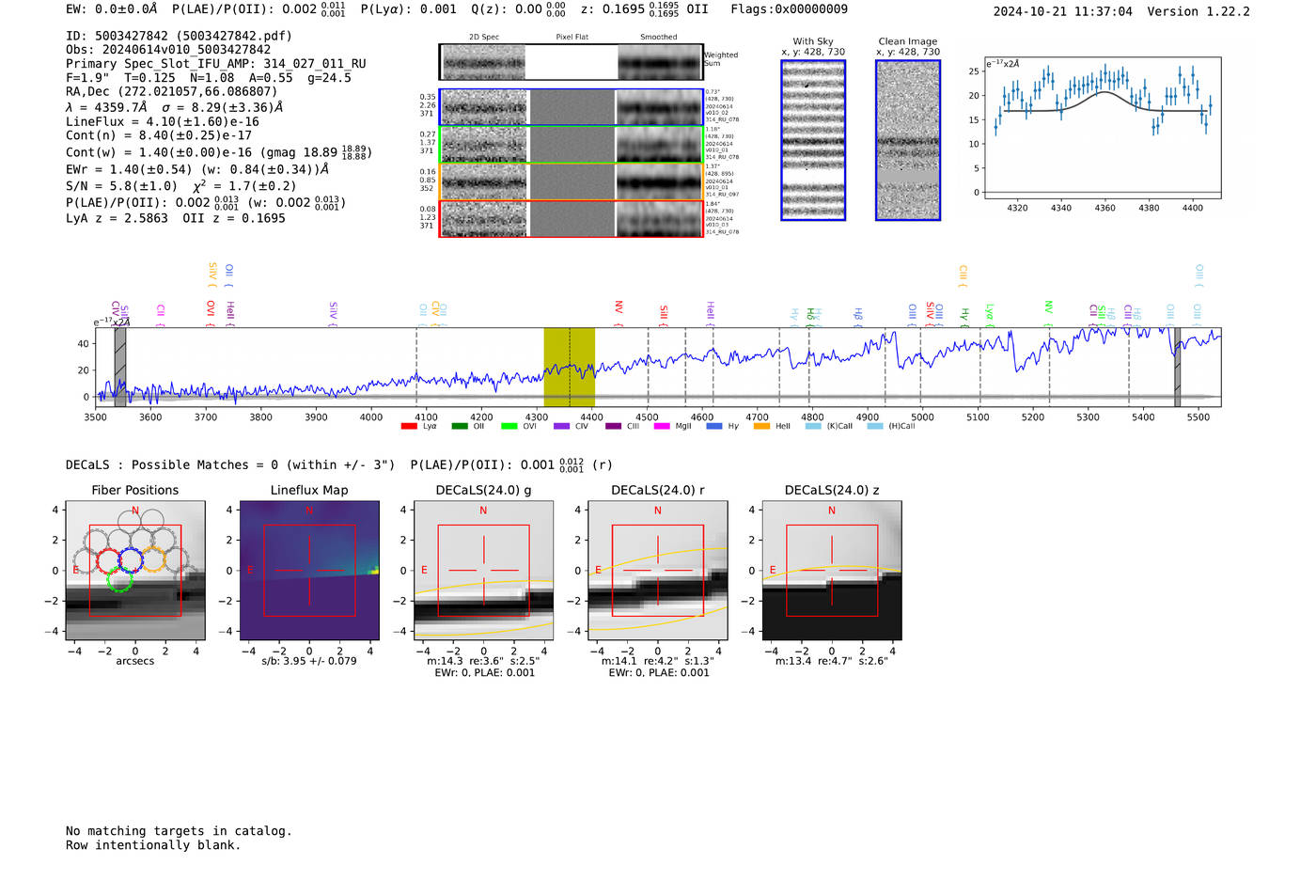Select the m:13.4 re:4.7" s:2.6" caption
Image resolution: width=1316 pixels, height=896 pixels.
[x=832, y=661]
